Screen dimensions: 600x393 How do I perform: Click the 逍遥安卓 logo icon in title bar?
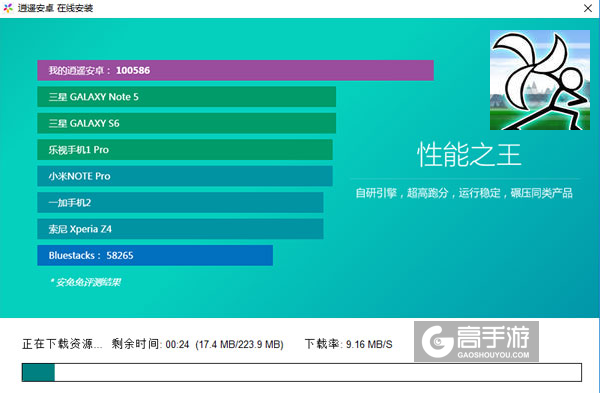pos(8,8)
